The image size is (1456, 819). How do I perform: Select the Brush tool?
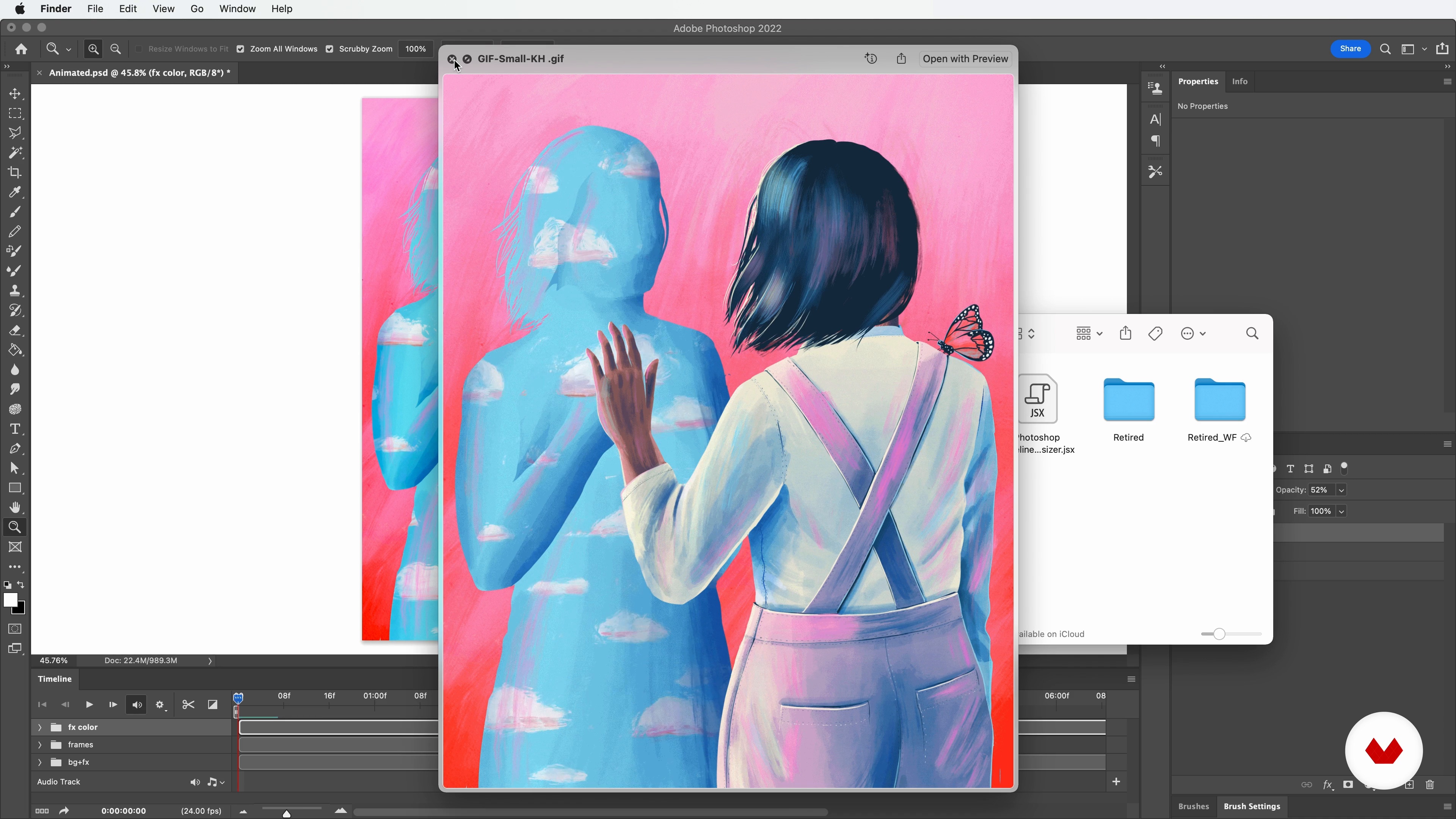point(15,212)
